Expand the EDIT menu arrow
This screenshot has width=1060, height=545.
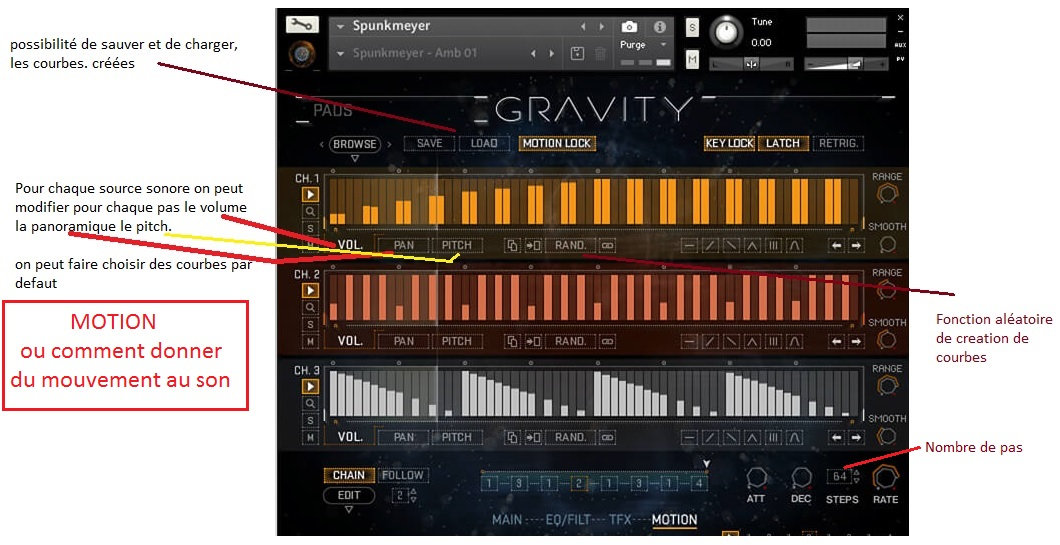tap(349, 511)
